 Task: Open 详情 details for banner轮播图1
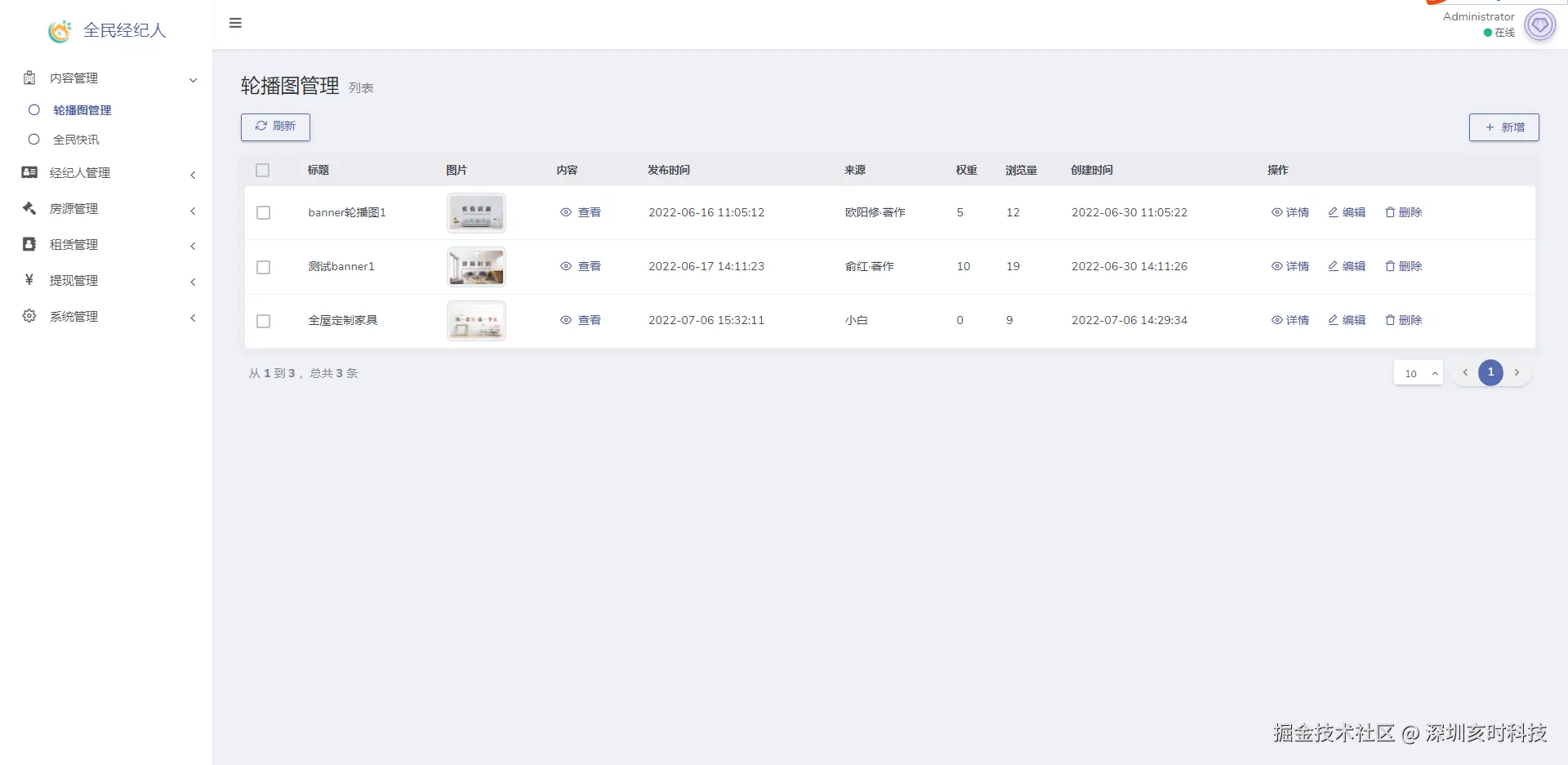click(x=1290, y=212)
